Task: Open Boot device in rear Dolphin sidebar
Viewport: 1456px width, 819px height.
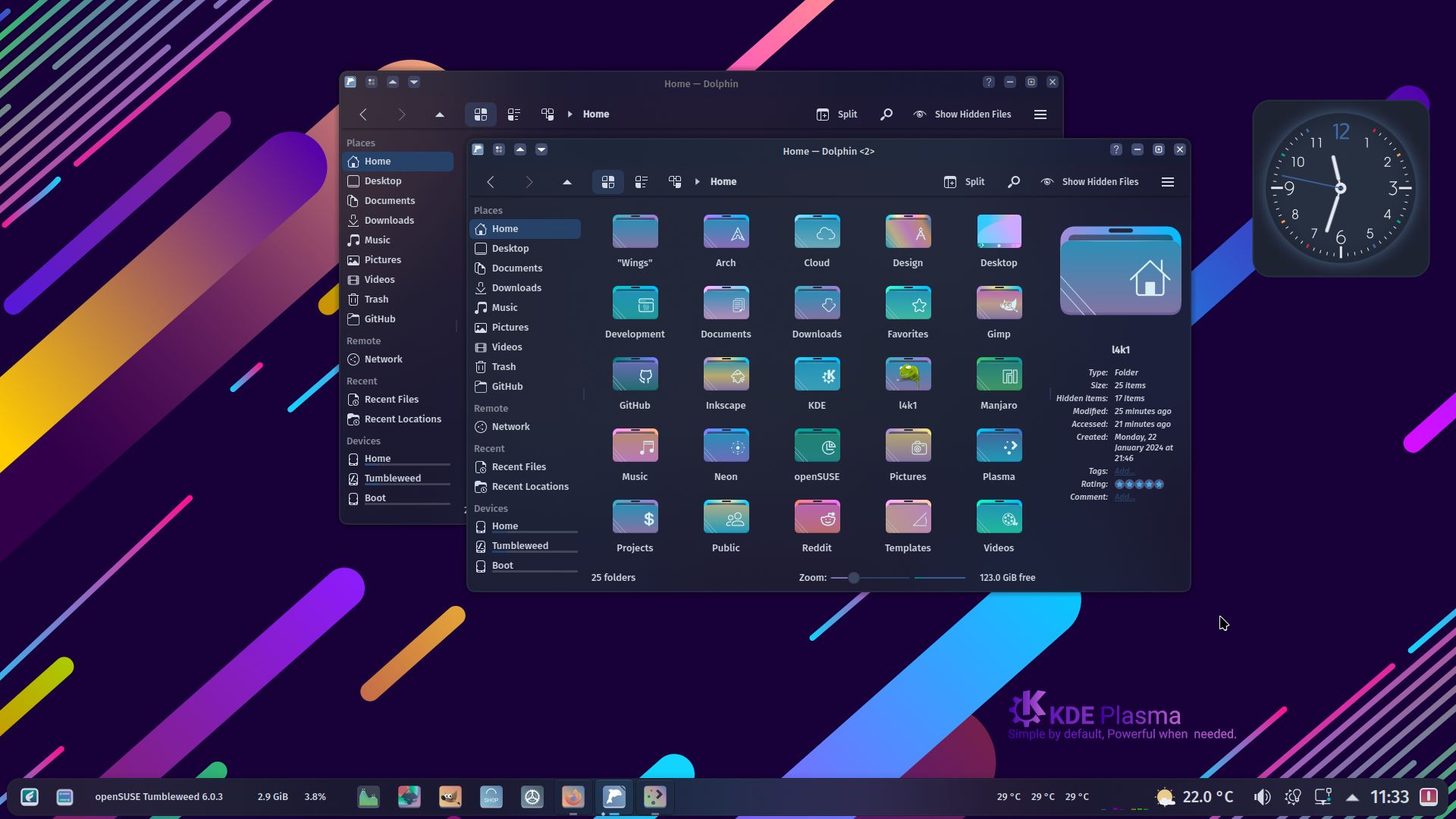Action: [398, 499]
